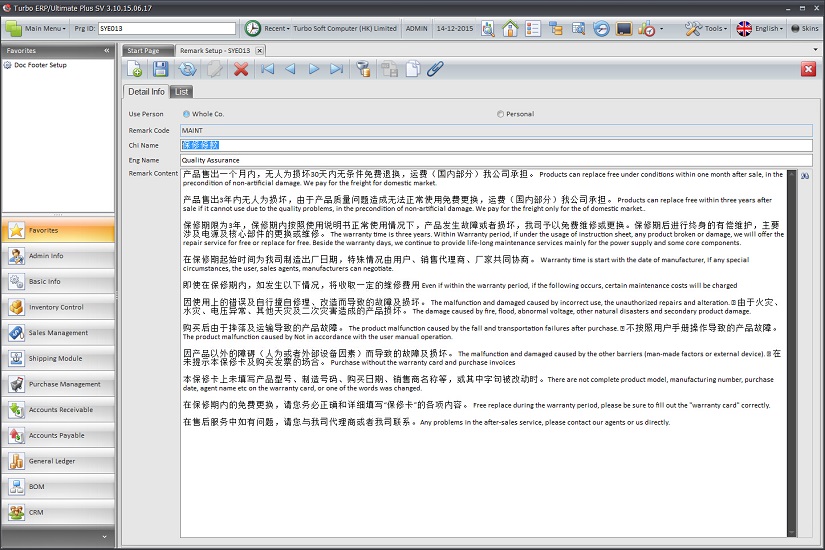Open the English language dropdown
The height and width of the screenshot is (550, 825).
click(760, 29)
